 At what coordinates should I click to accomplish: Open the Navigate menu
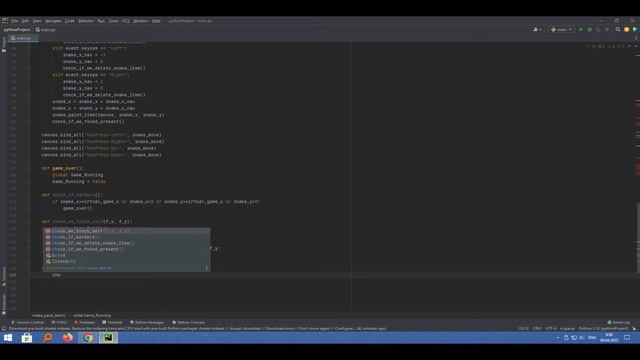pos(53,21)
